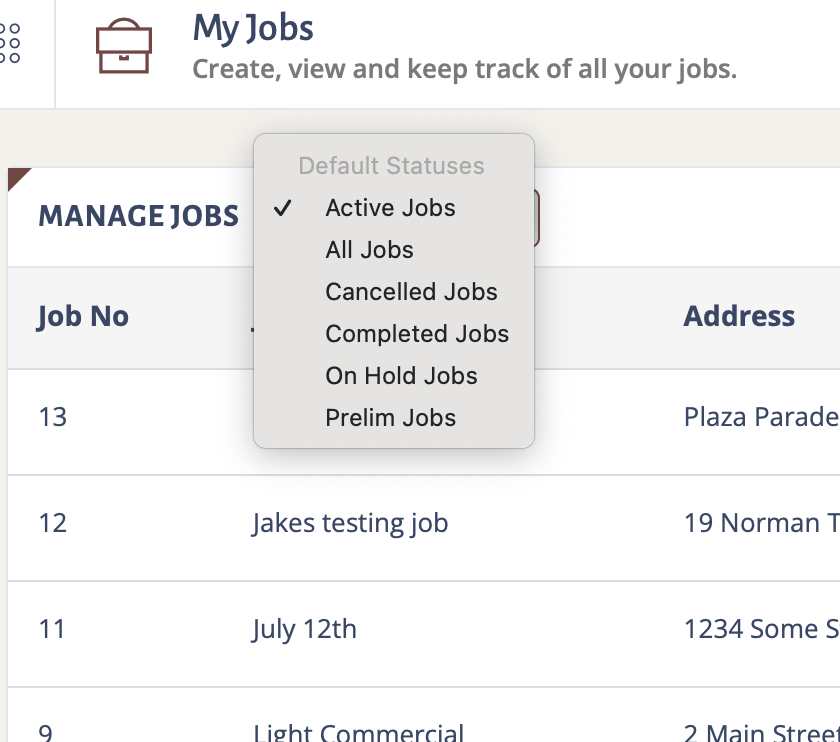
Task: Click job number 12 cell
Action: pyautogui.click(x=52, y=523)
